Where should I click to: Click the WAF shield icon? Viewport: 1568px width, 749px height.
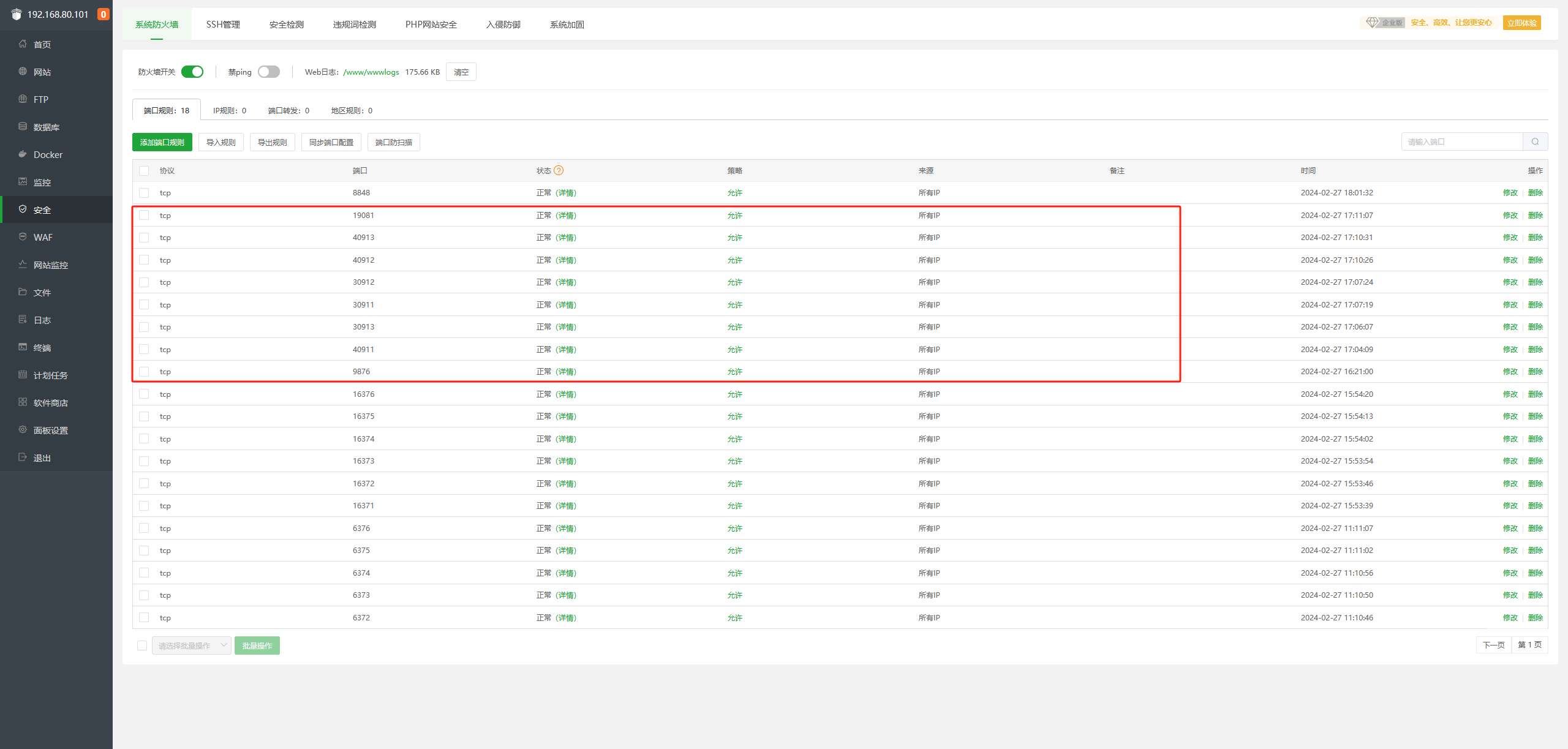23,237
